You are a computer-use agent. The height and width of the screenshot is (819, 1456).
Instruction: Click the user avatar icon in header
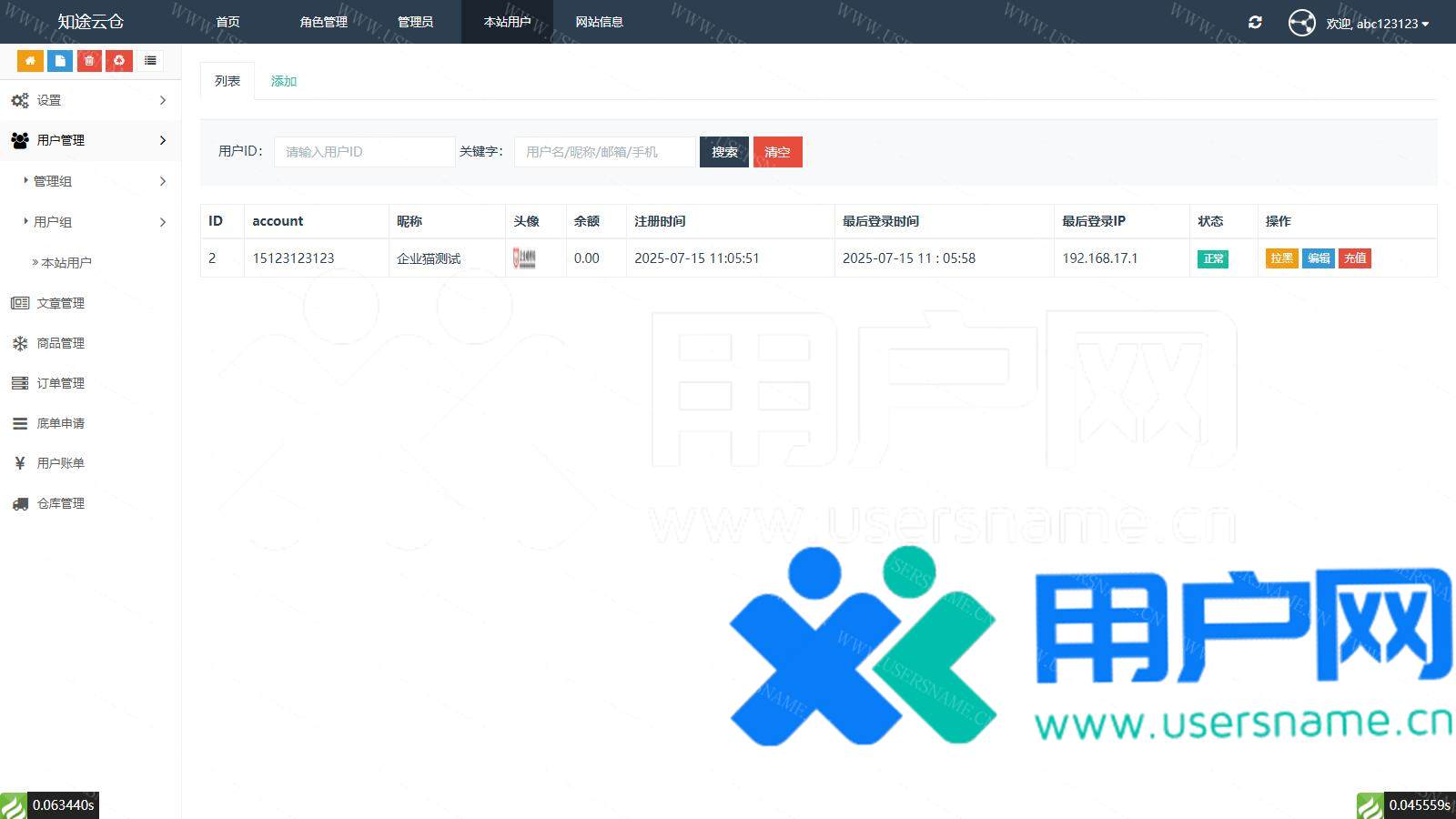tap(1301, 23)
